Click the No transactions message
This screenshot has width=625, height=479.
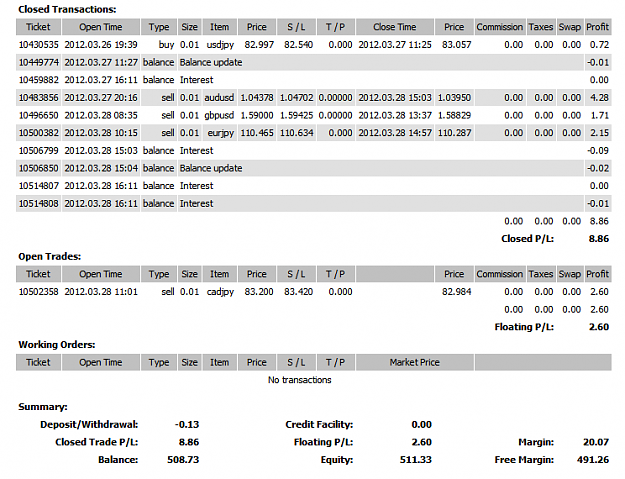[x=299, y=380]
